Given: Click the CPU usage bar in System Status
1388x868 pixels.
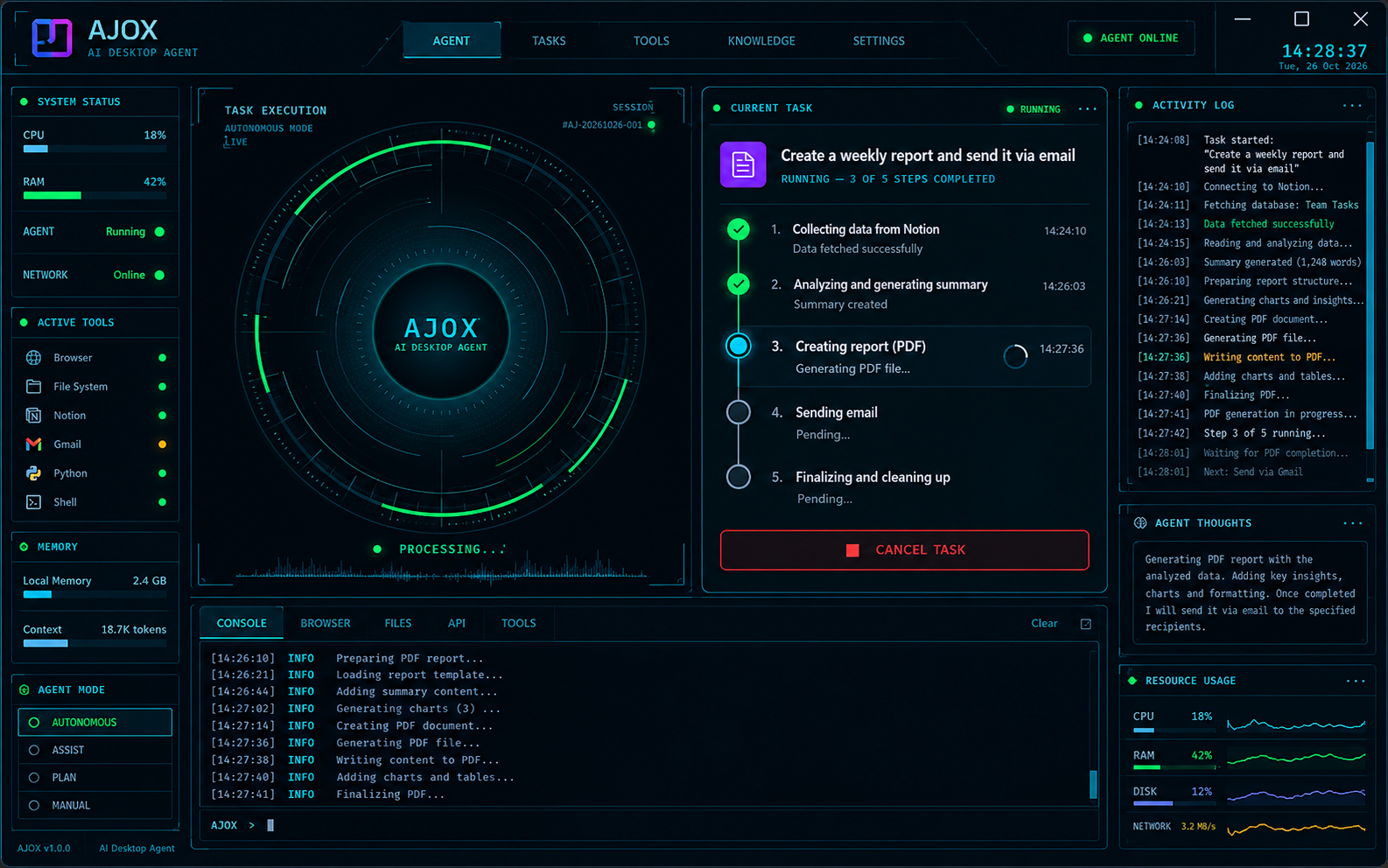Looking at the screenshot, I should click(95, 149).
